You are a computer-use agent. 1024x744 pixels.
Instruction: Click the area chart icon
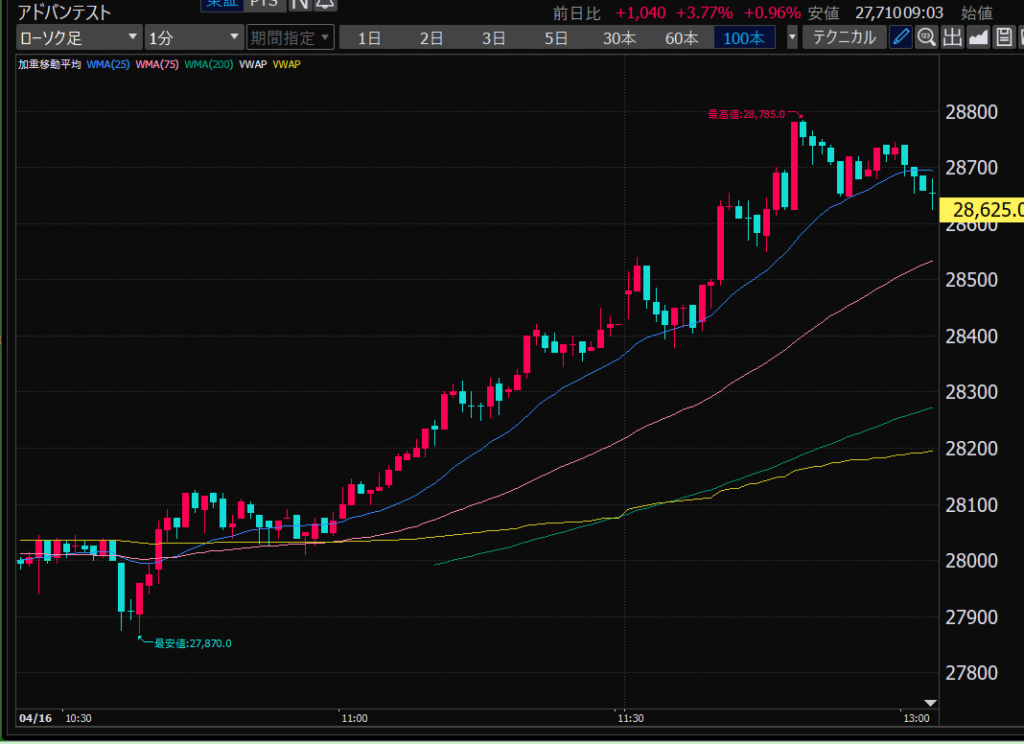(x=977, y=38)
